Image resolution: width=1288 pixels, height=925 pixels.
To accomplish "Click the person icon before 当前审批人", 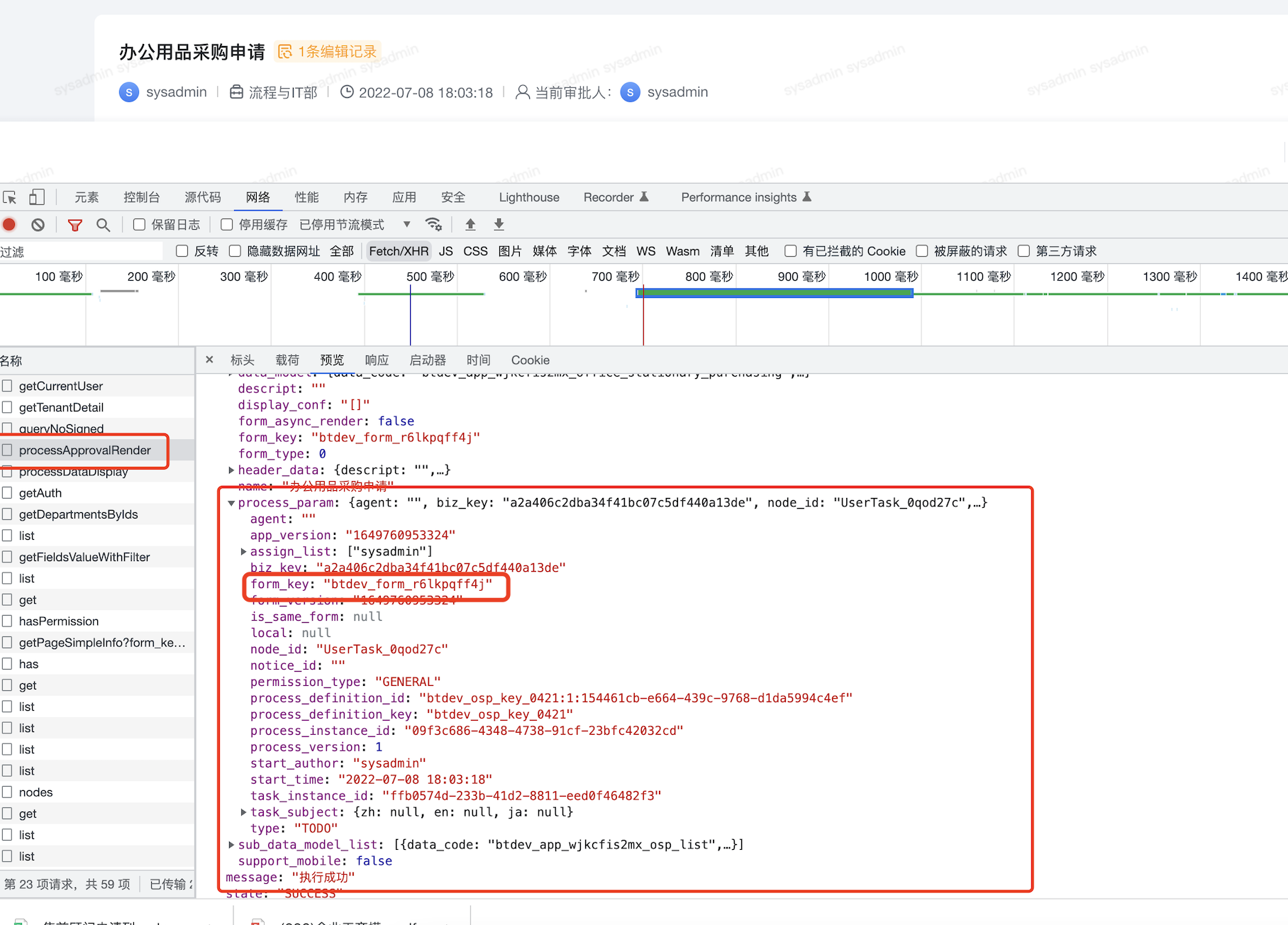I will [523, 92].
